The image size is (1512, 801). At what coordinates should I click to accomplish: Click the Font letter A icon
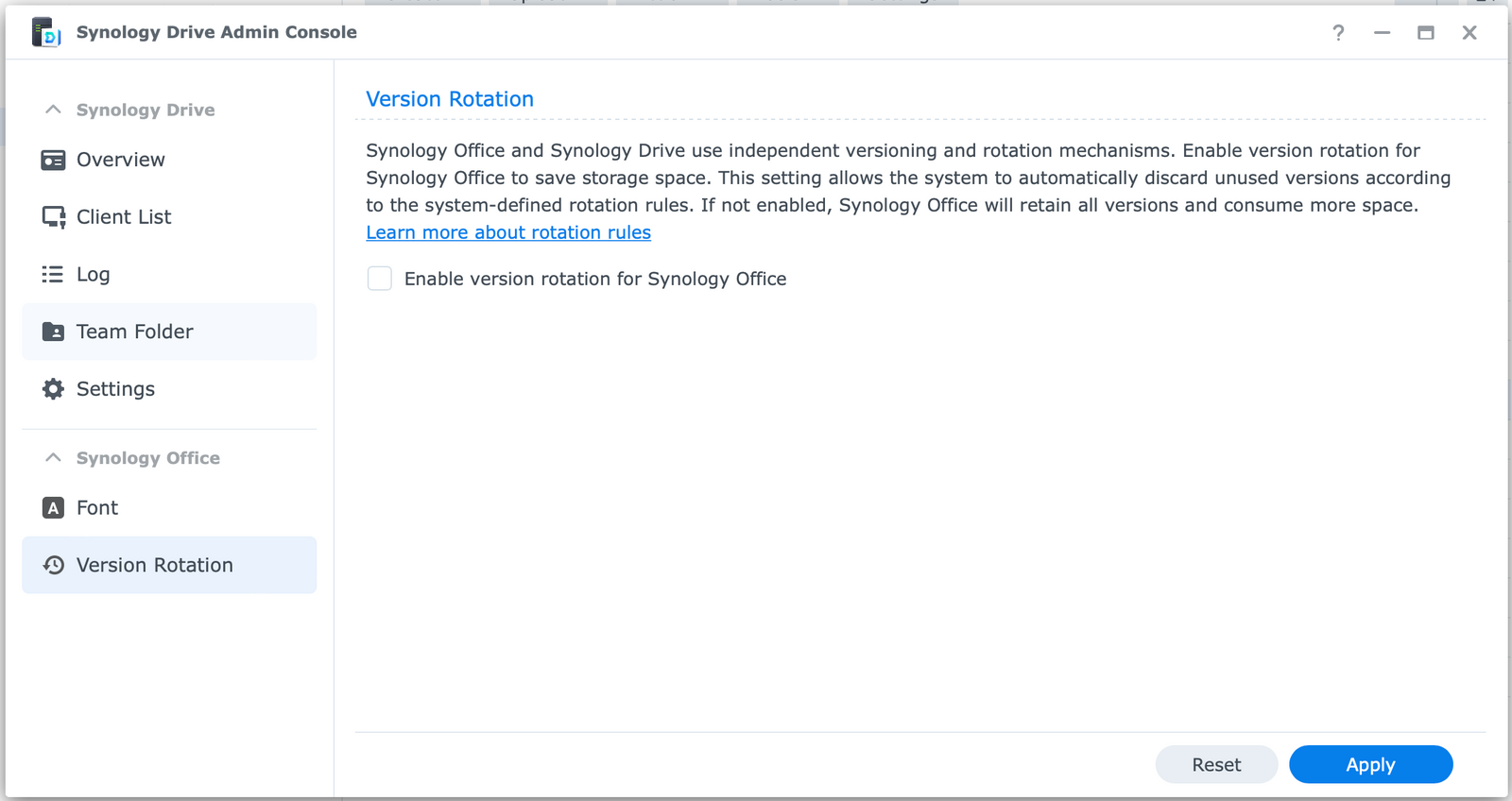[53, 508]
